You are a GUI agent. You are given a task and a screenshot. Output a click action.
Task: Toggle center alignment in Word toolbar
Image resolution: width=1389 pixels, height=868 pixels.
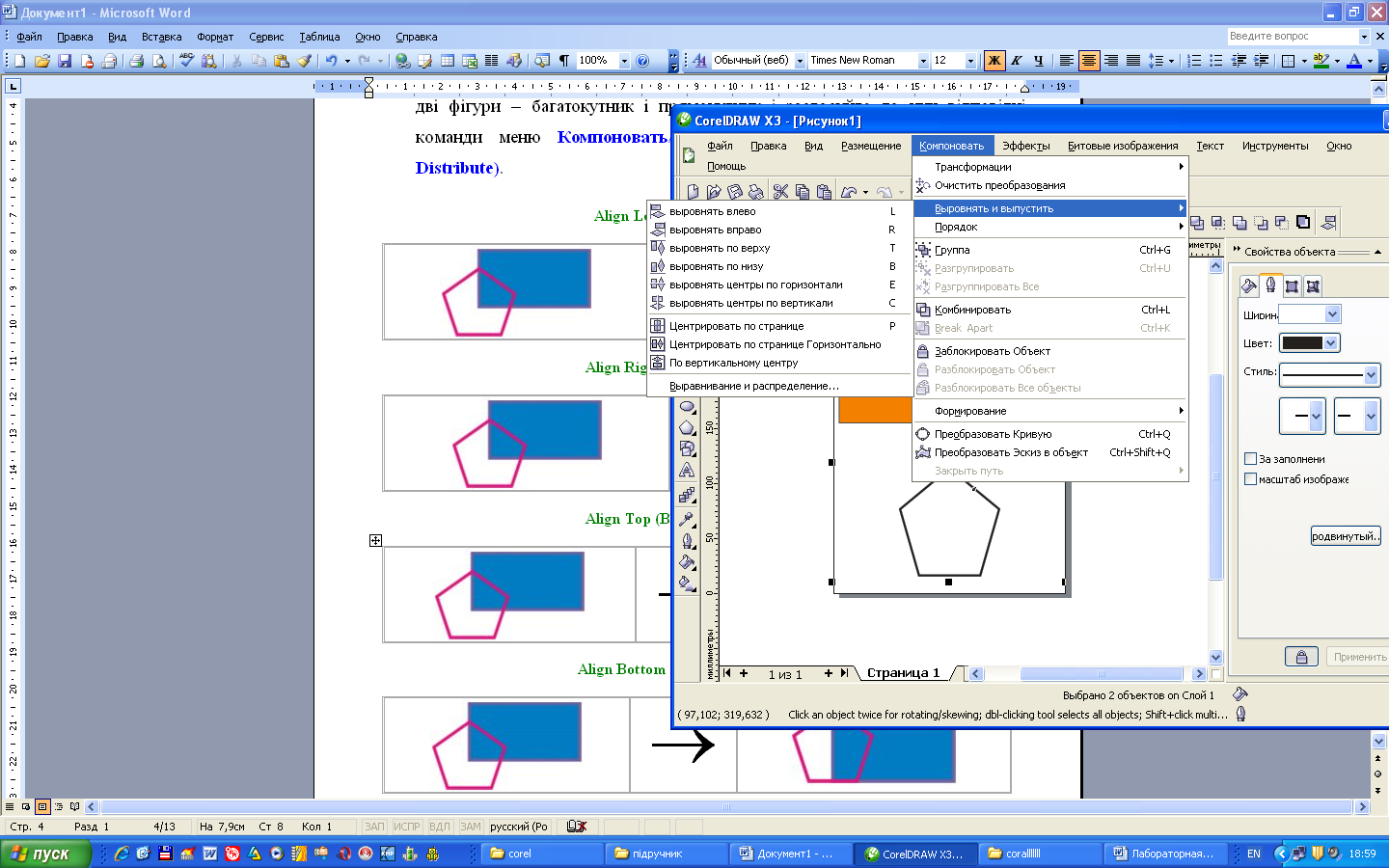pos(1089,61)
